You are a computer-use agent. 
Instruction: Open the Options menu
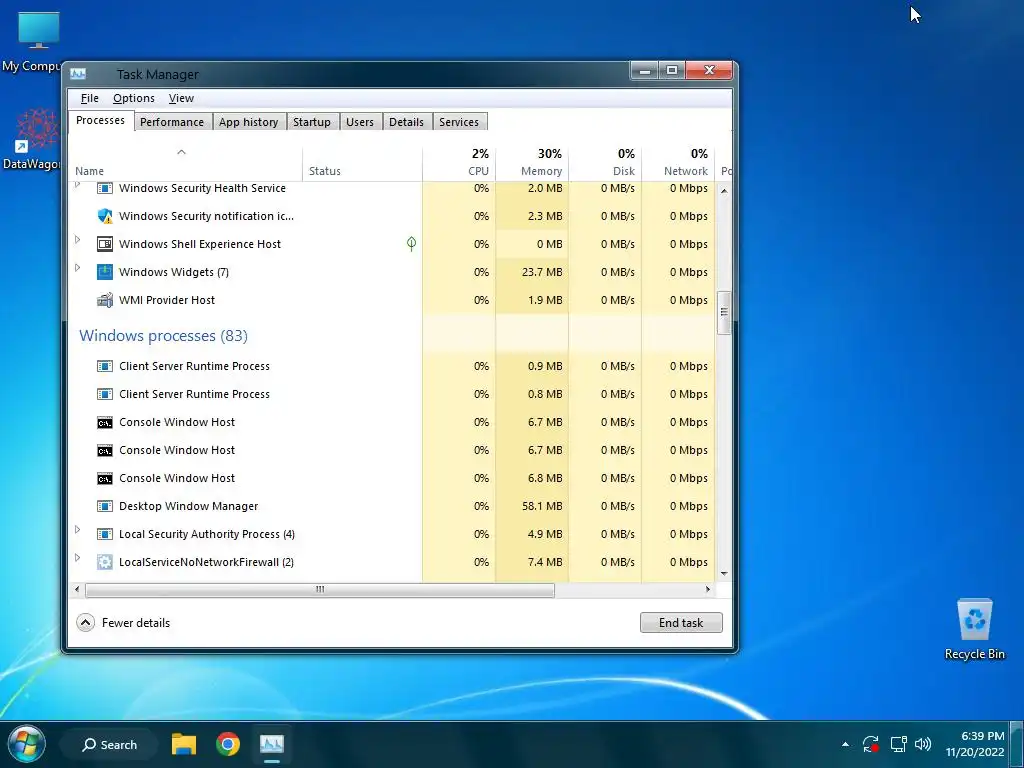[x=134, y=98]
